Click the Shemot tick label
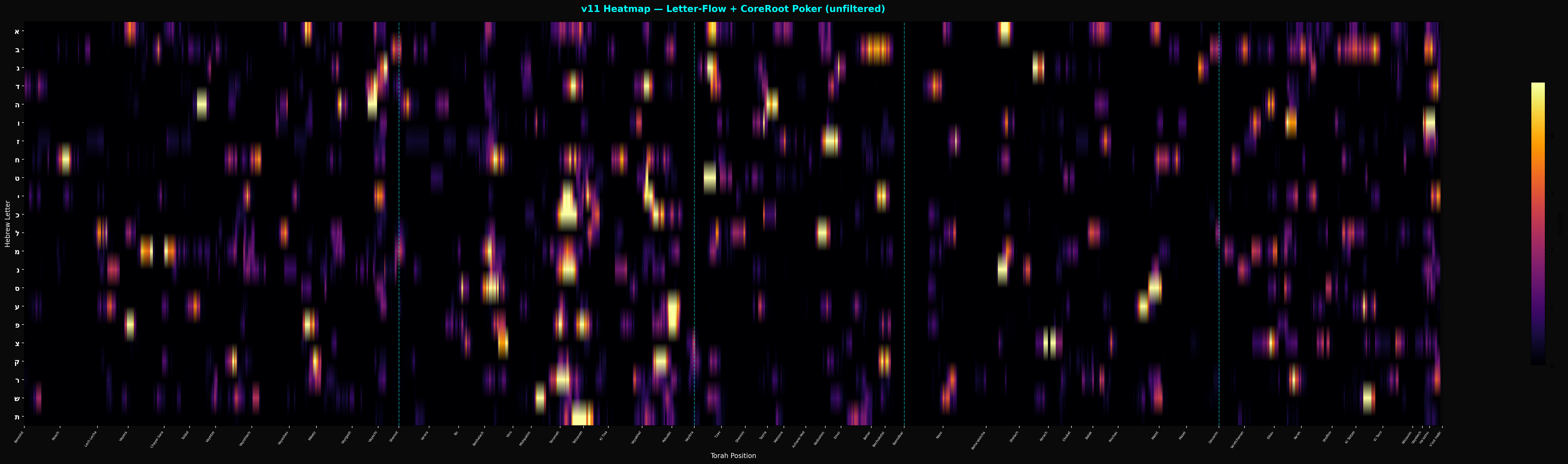 [x=394, y=436]
